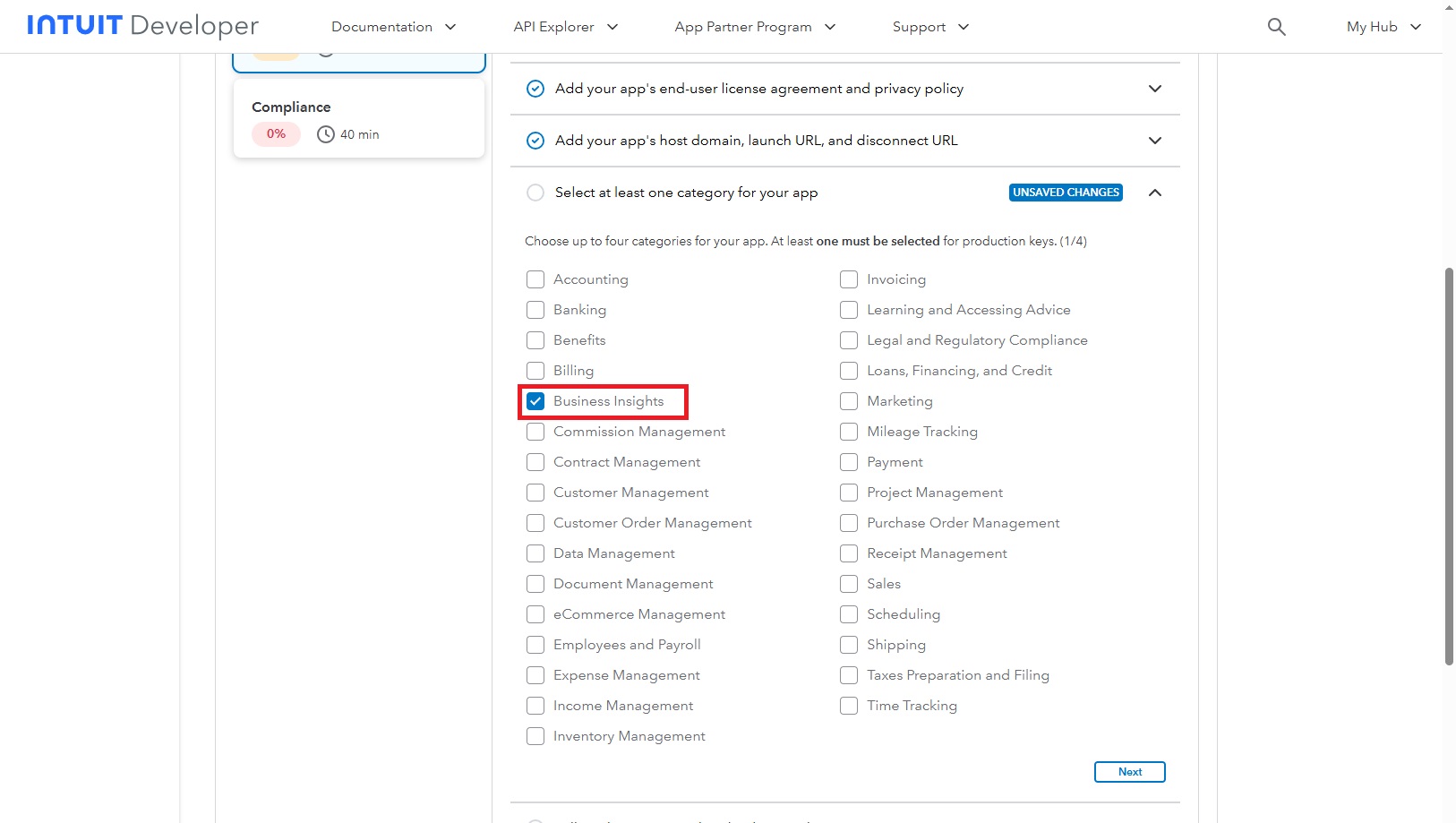Enable the Invoicing category checkbox
The width and height of the screenshot is (1456, 823).
[x=849, y=279]
